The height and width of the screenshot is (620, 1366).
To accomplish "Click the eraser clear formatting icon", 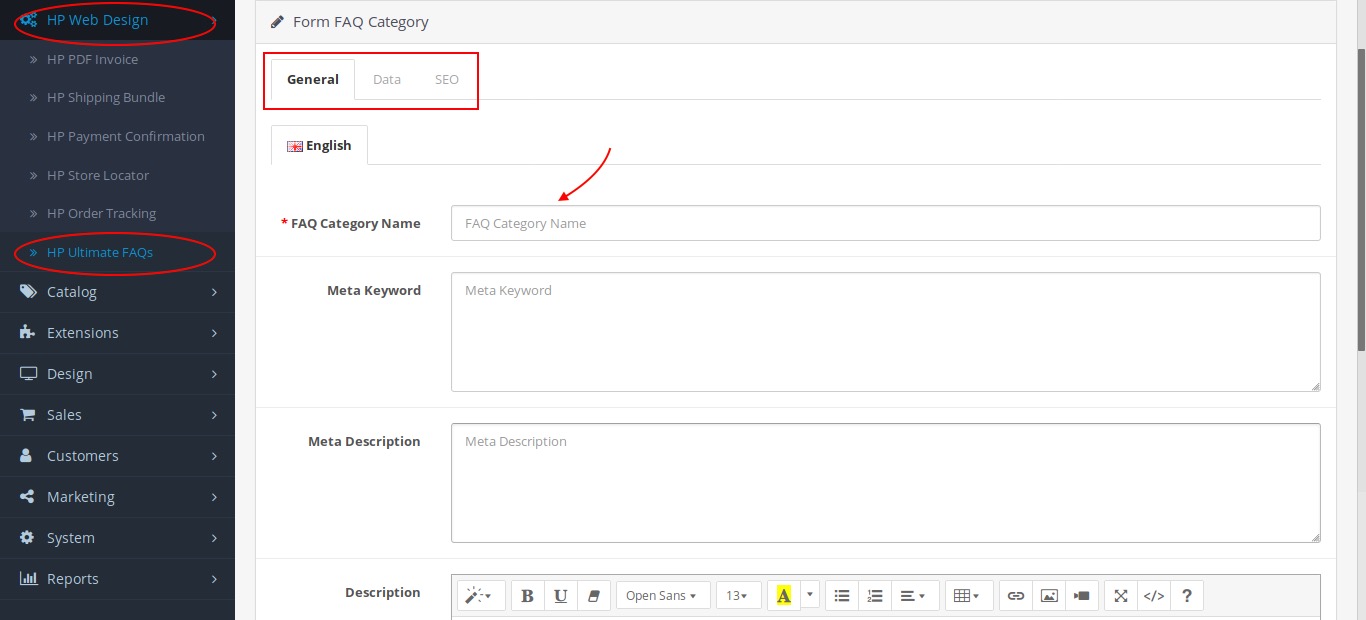I will (x=593, y=596).
